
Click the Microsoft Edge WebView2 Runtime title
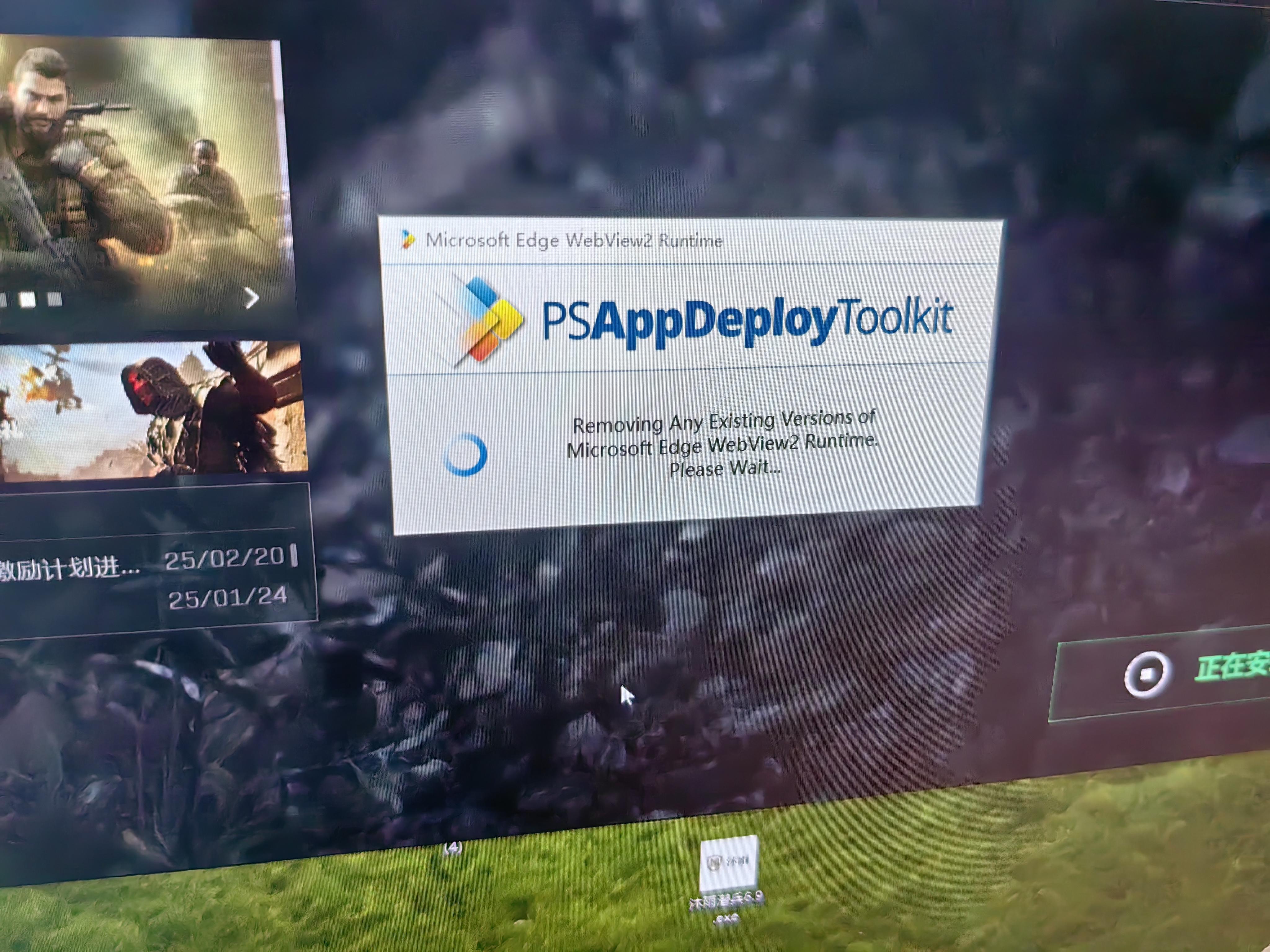tap(574, 240)
